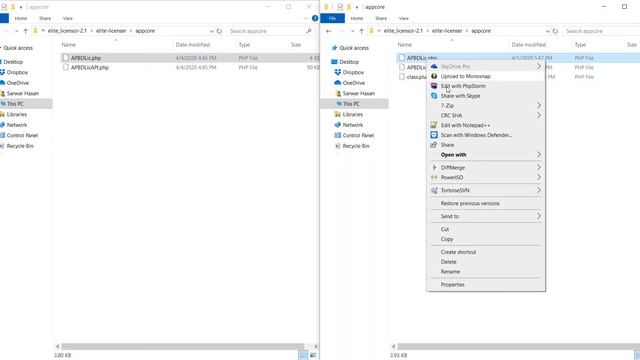
Task: Open recent locations dropdown in left window
Action: pyautogui.click(x=16, y=31)
